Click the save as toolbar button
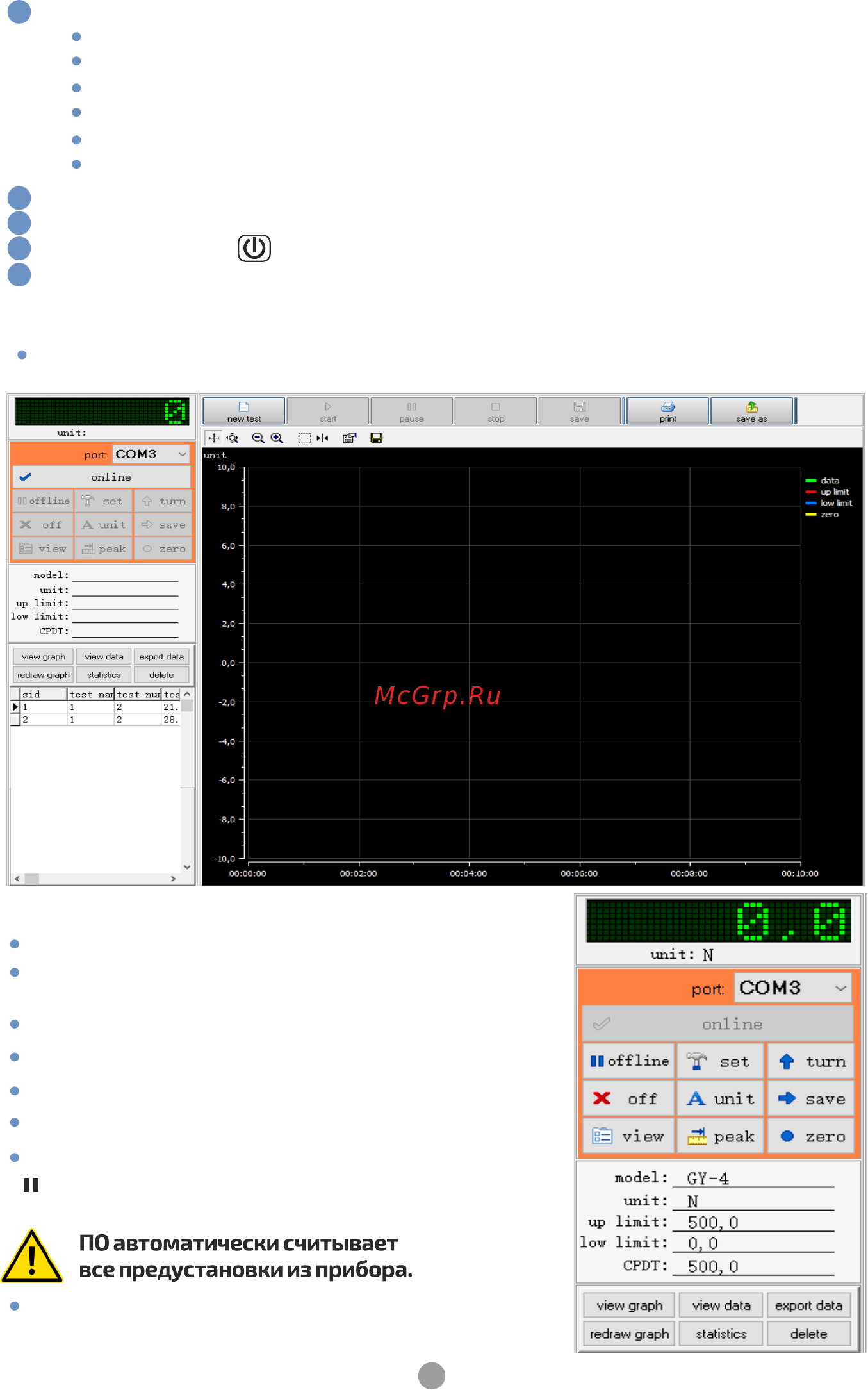Image resolution: width=868 pixels, height=1390 pixels. [x=751, y=411]
